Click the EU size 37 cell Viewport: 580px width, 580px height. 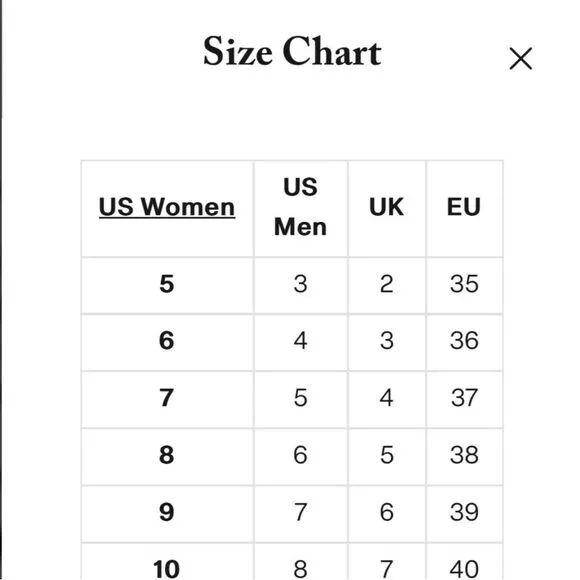pos(464,398)
